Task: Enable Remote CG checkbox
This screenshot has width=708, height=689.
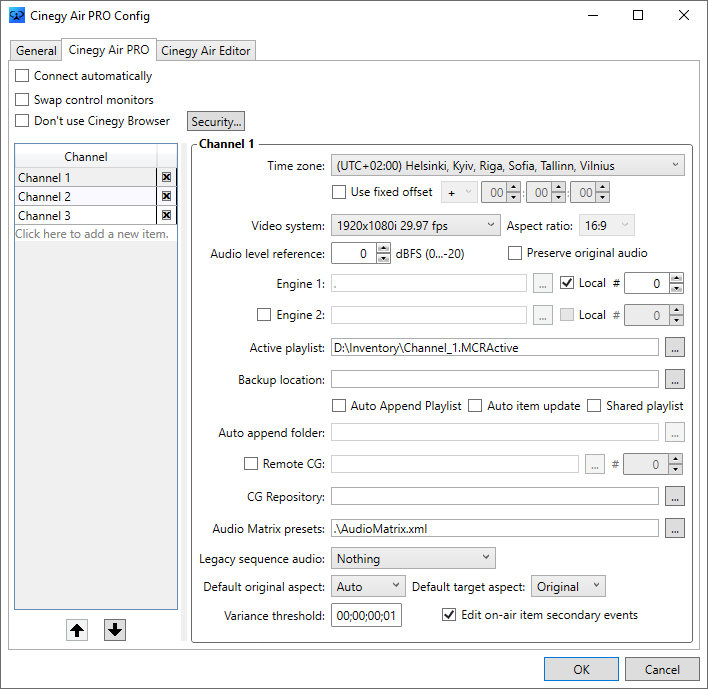Action: coord(251,463)
